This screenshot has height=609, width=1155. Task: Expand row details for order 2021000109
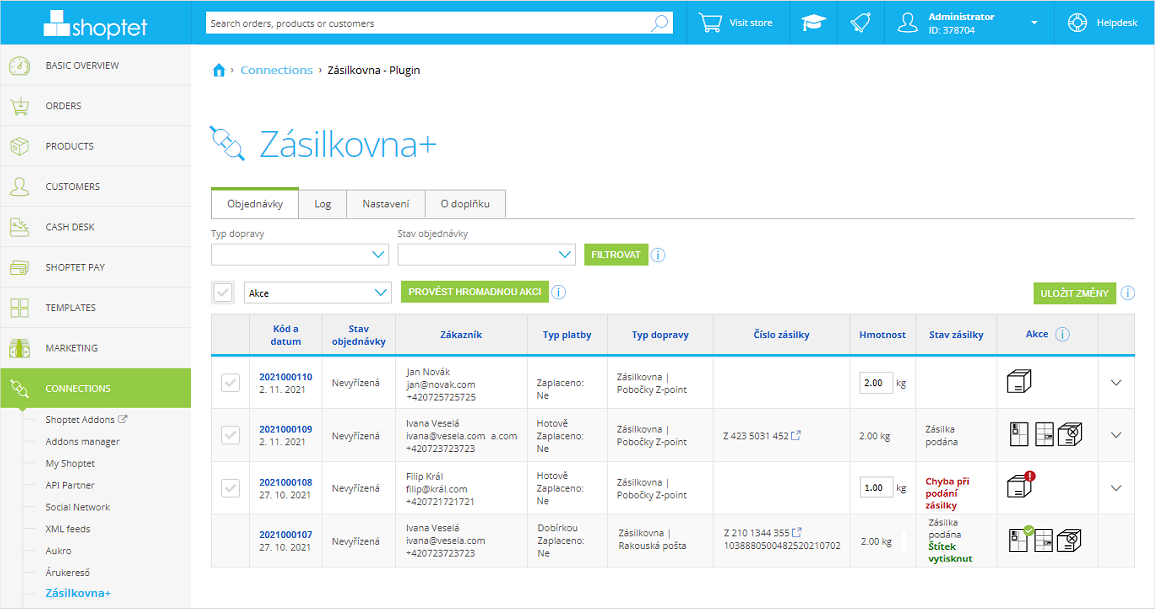click(1117, 435)
